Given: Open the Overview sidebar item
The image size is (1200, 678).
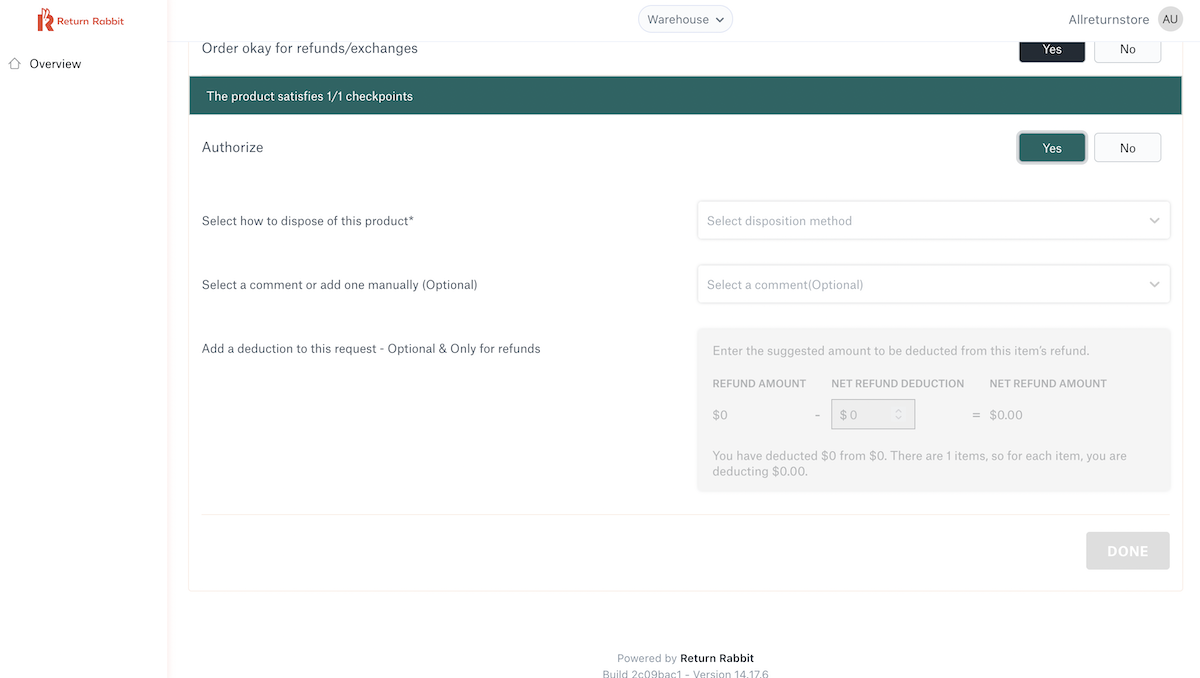Looking at the screenshot, I should tap(55, 64).
